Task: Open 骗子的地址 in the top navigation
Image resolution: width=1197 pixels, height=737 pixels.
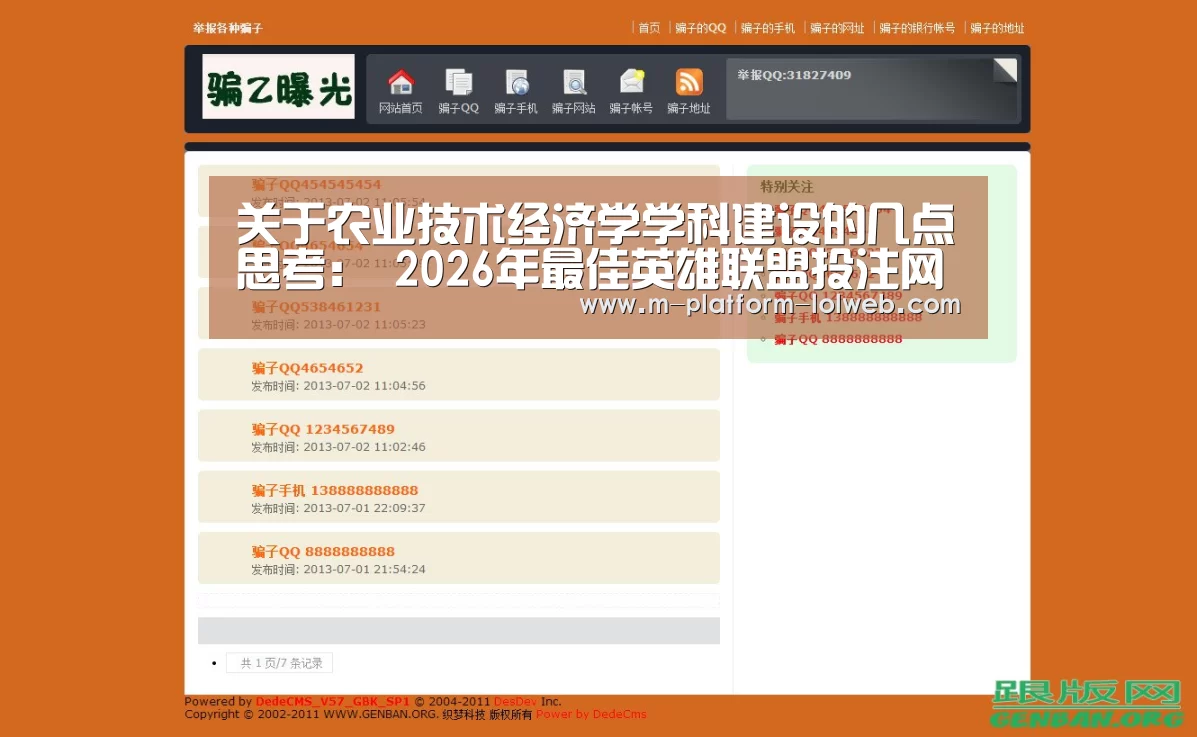Action: click(997, 28)
